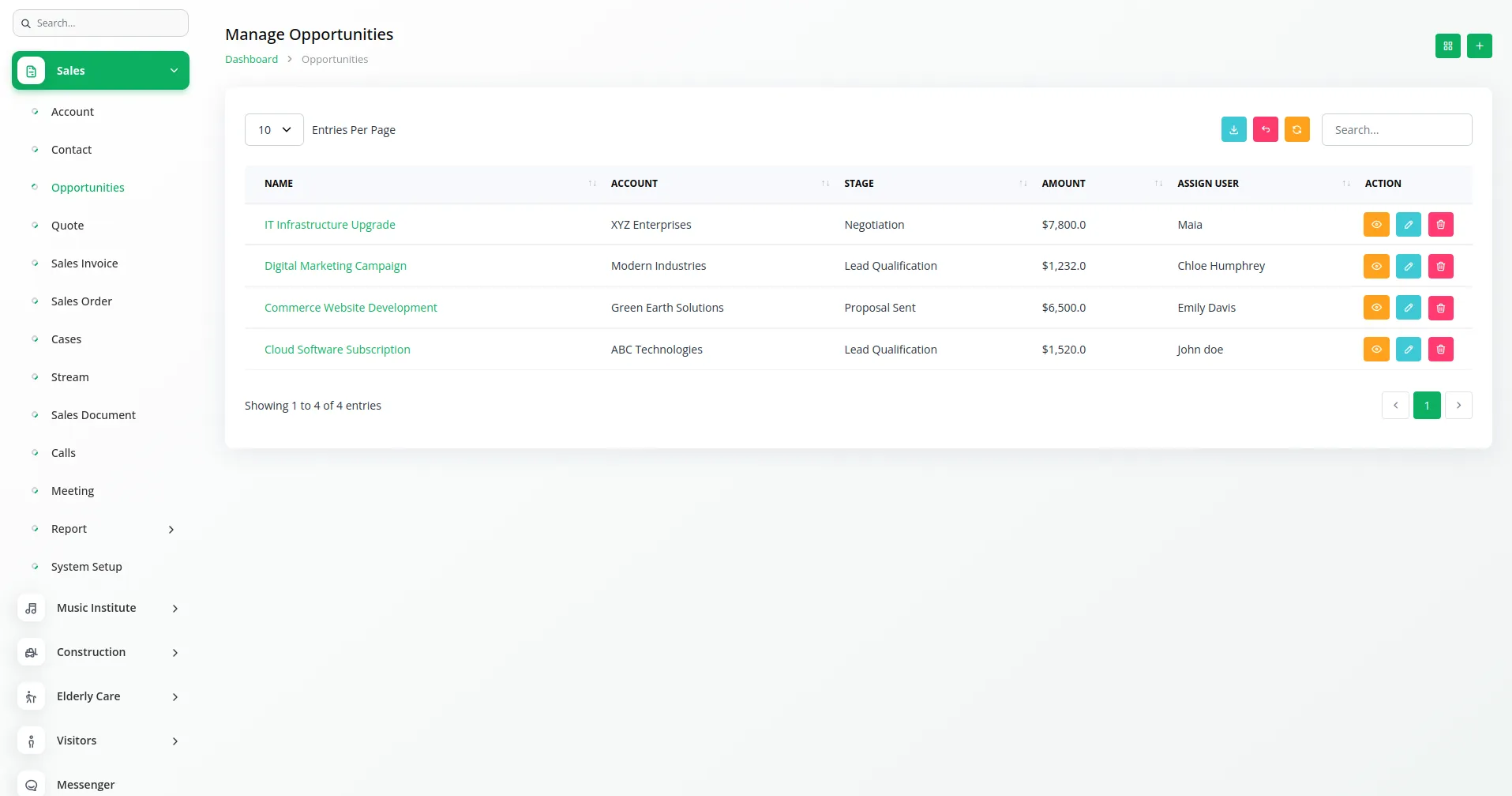Screen dimensions: 1512x796
Task: Click the green grid view icon
Action: [1447, 46]
